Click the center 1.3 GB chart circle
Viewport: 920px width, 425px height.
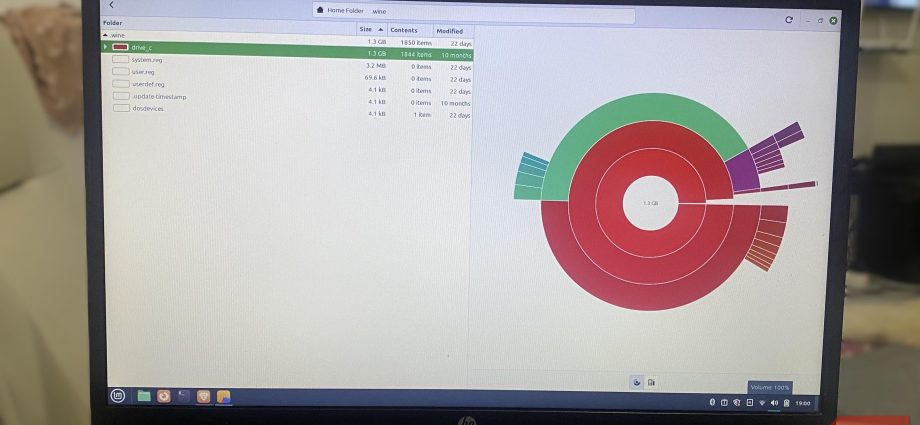tap(650, 203)
